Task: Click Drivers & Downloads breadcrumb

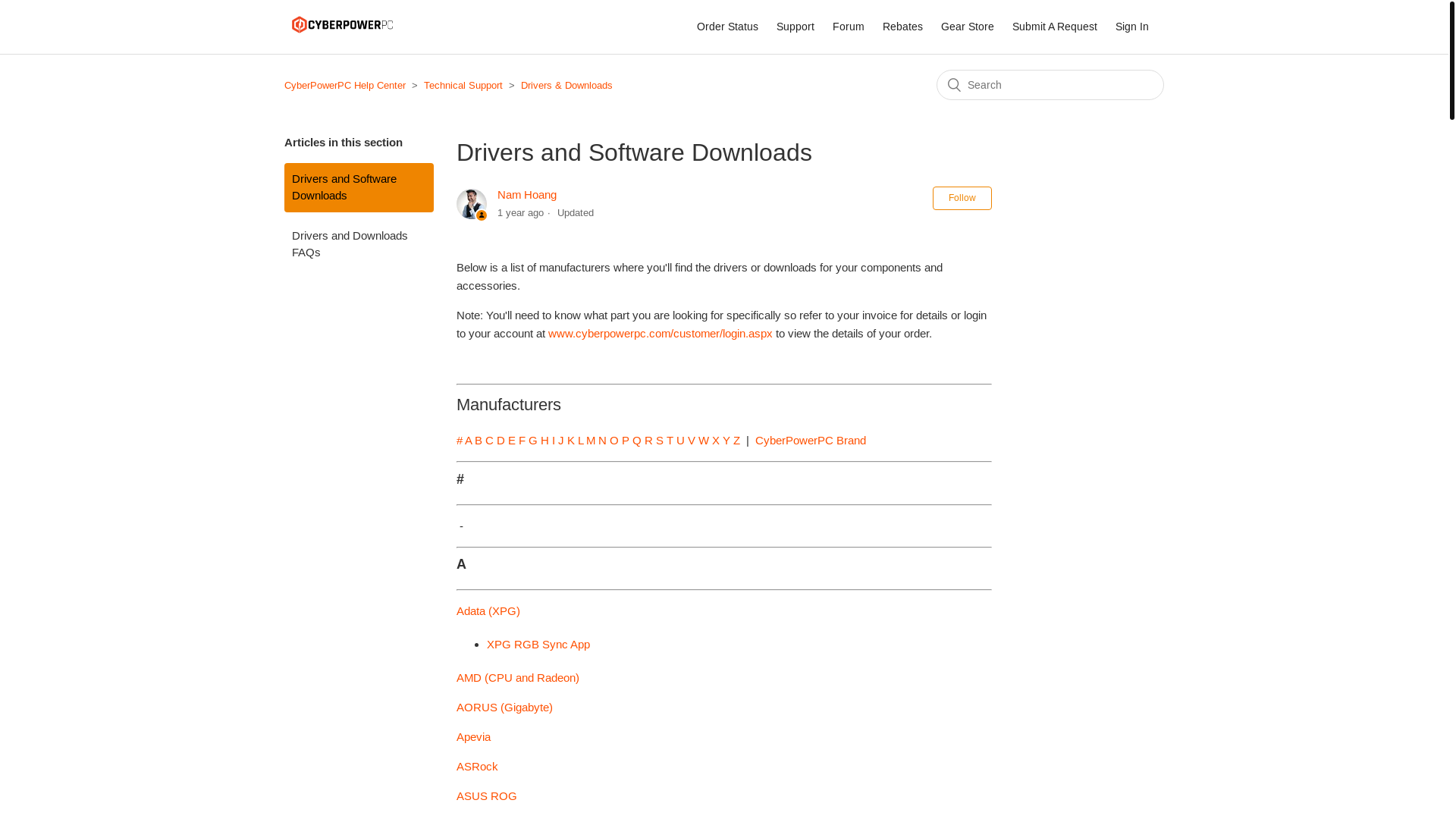Action: 566,86
